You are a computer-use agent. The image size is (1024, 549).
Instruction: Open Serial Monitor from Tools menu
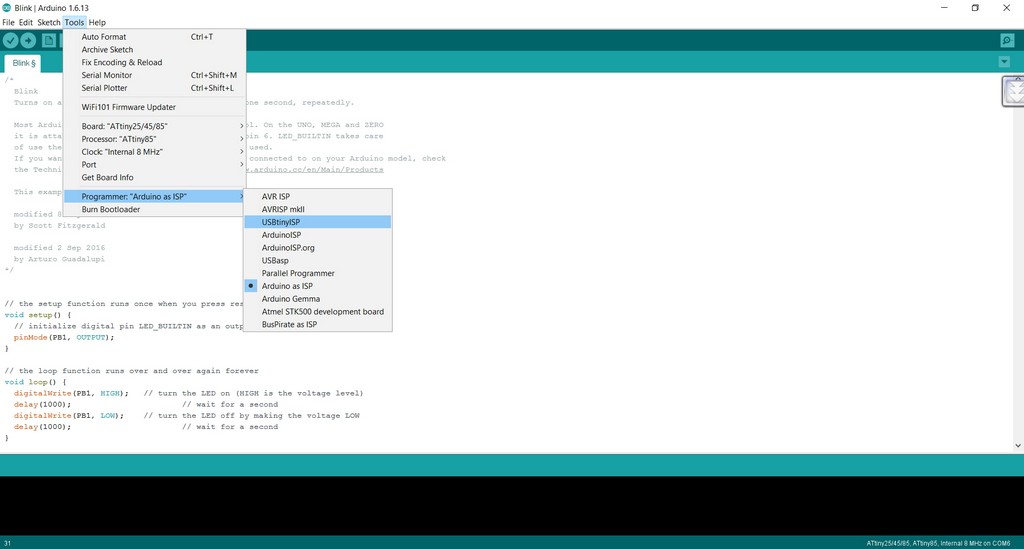[x=154, y=75]
